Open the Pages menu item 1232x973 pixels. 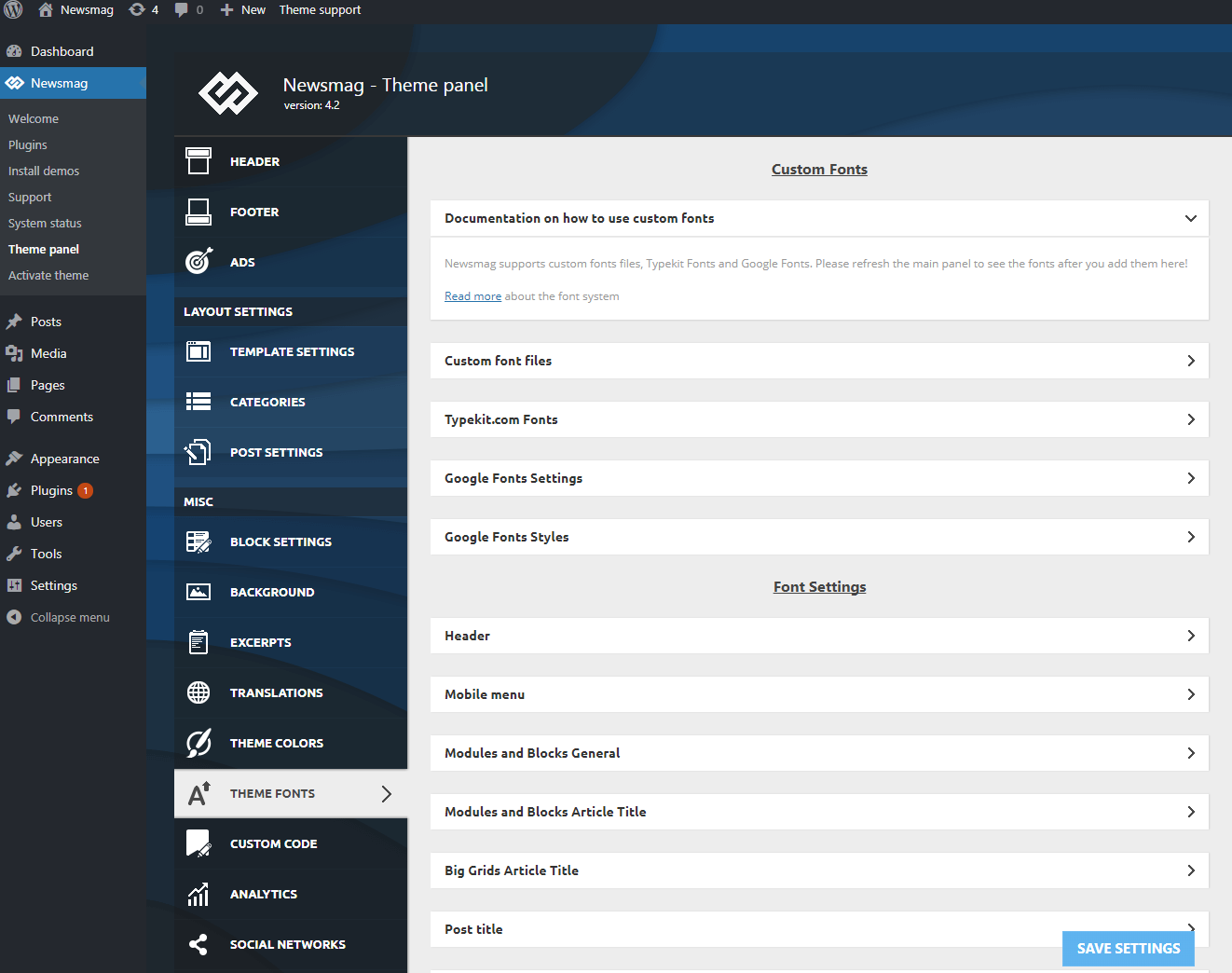point(48,385)
